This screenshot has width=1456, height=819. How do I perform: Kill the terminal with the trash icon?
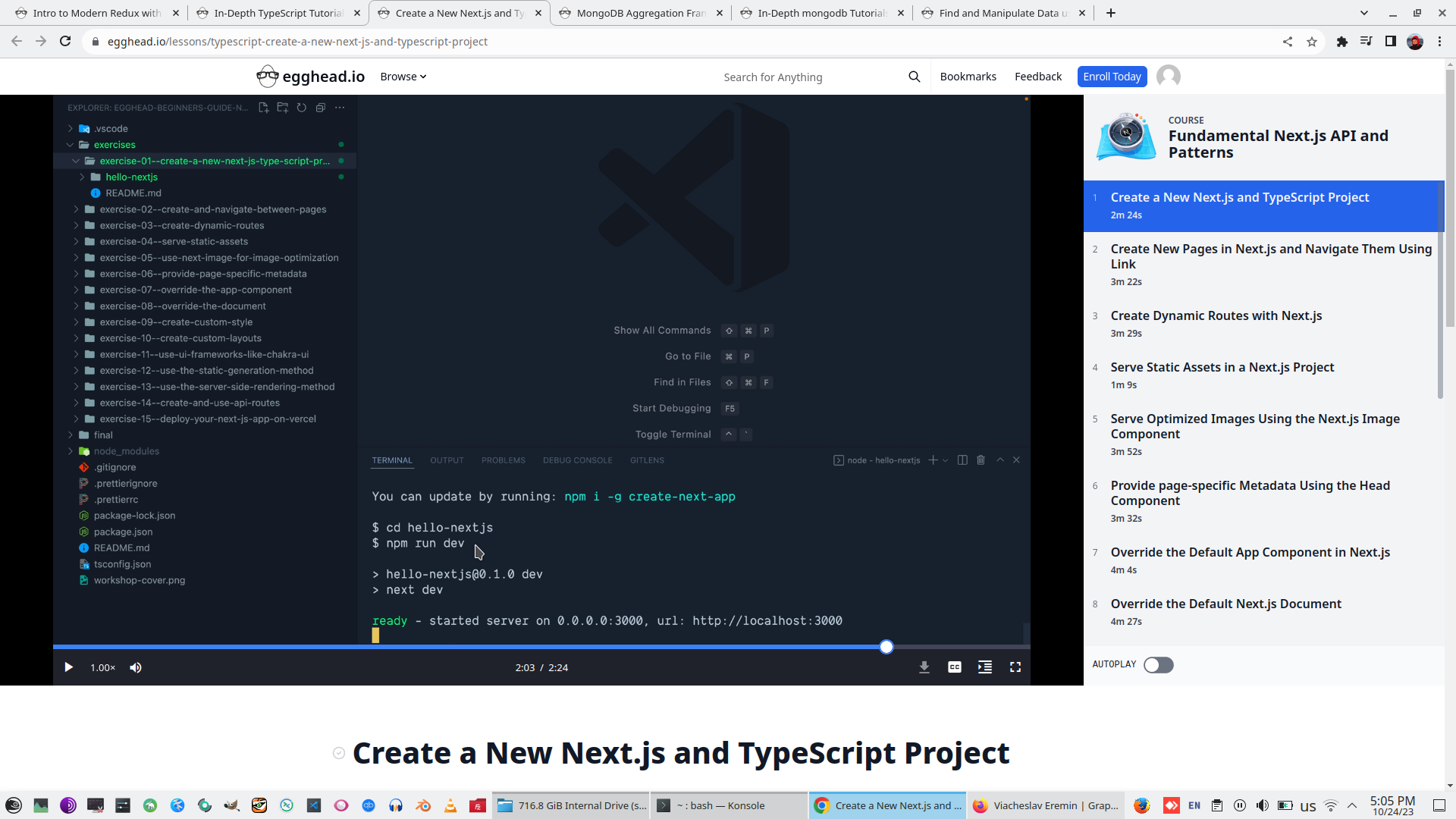981,460
